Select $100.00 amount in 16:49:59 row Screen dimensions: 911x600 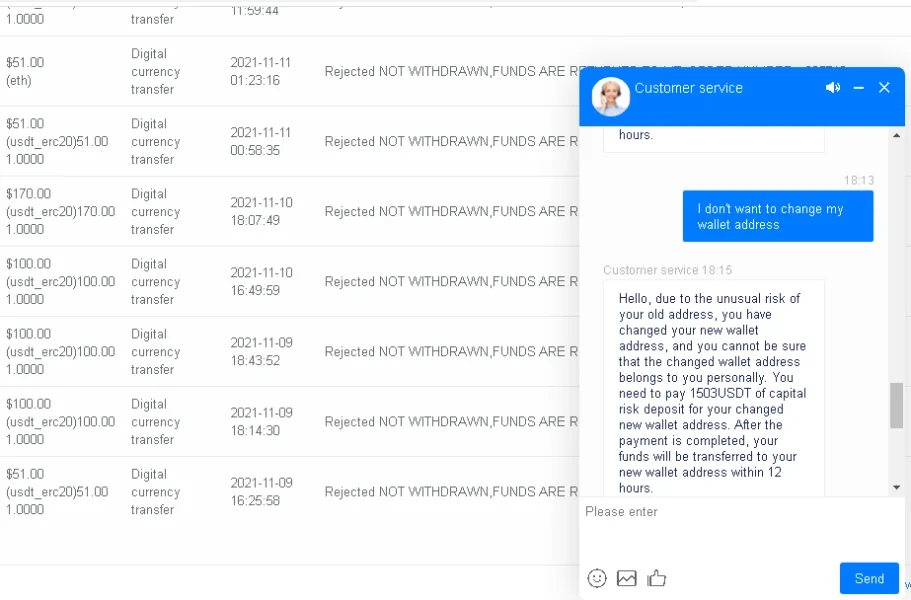click(60, 281)
